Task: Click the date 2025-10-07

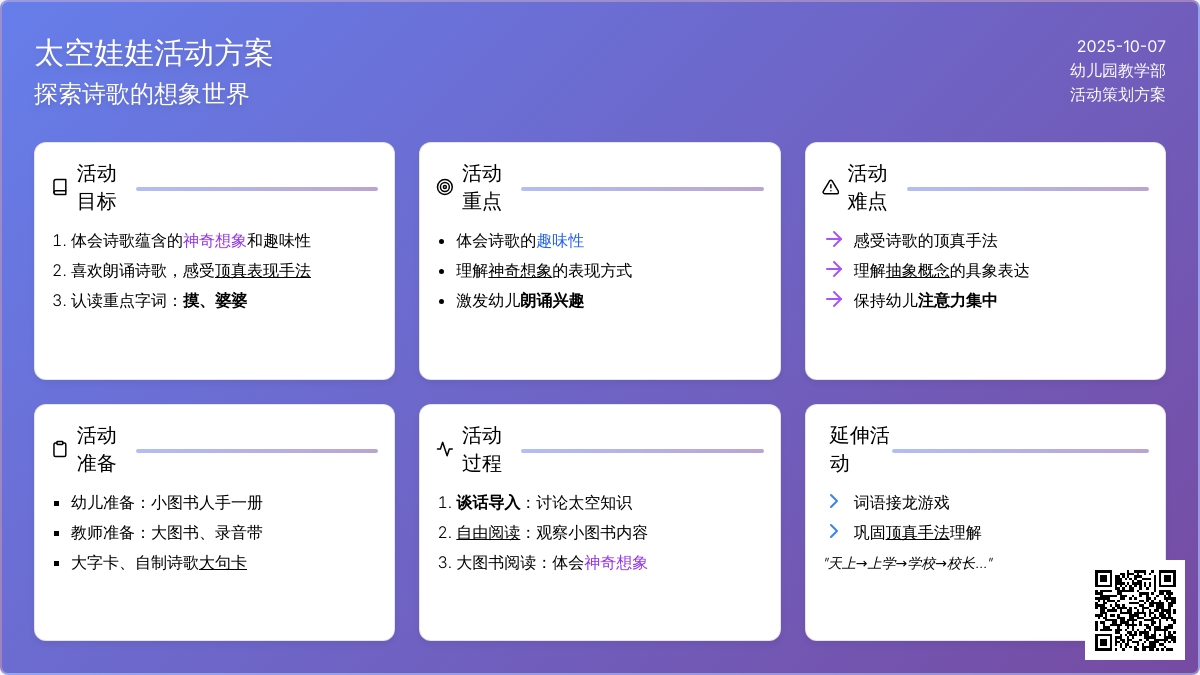Action: coord(1121,46)
